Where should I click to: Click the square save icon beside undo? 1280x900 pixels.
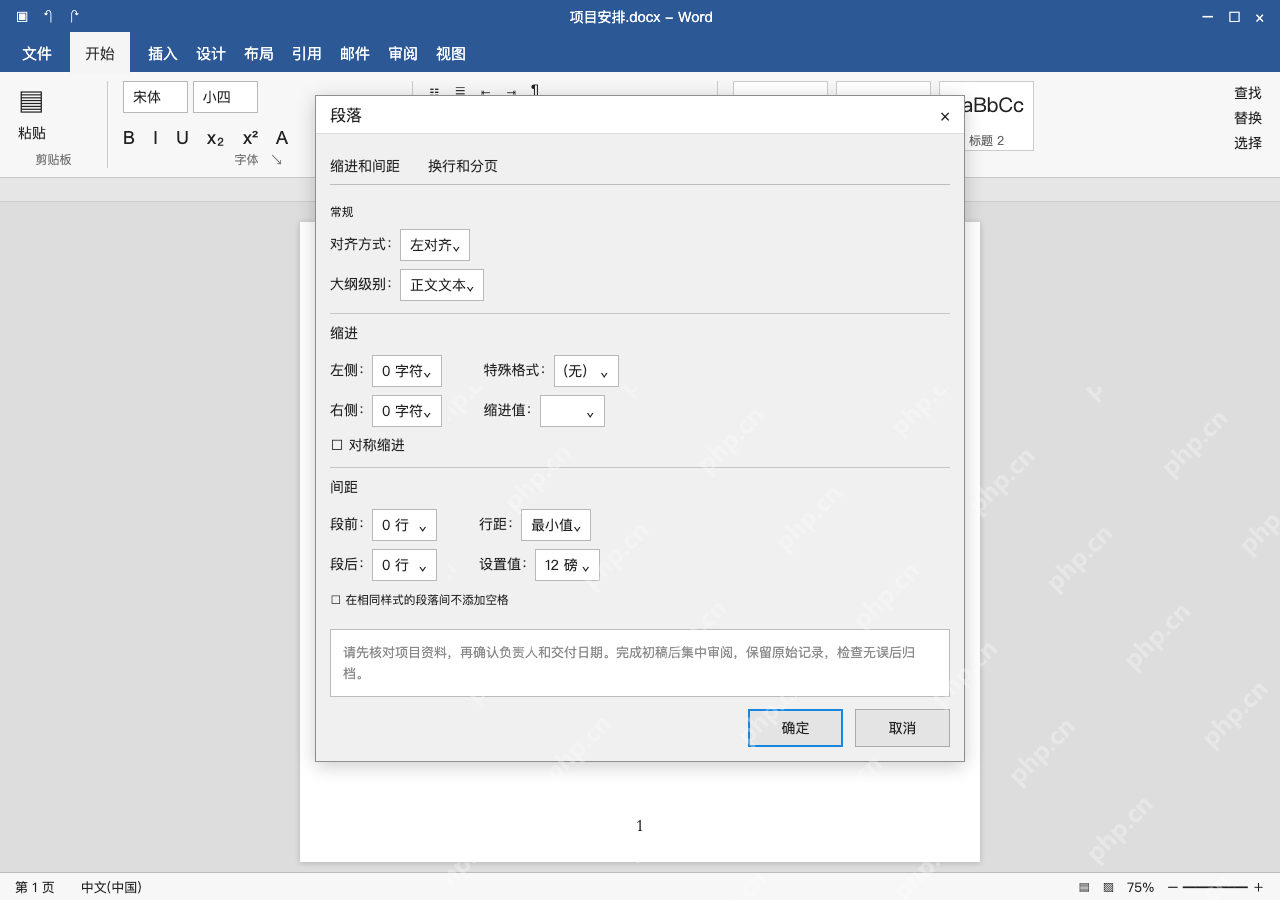coord(22,16)
